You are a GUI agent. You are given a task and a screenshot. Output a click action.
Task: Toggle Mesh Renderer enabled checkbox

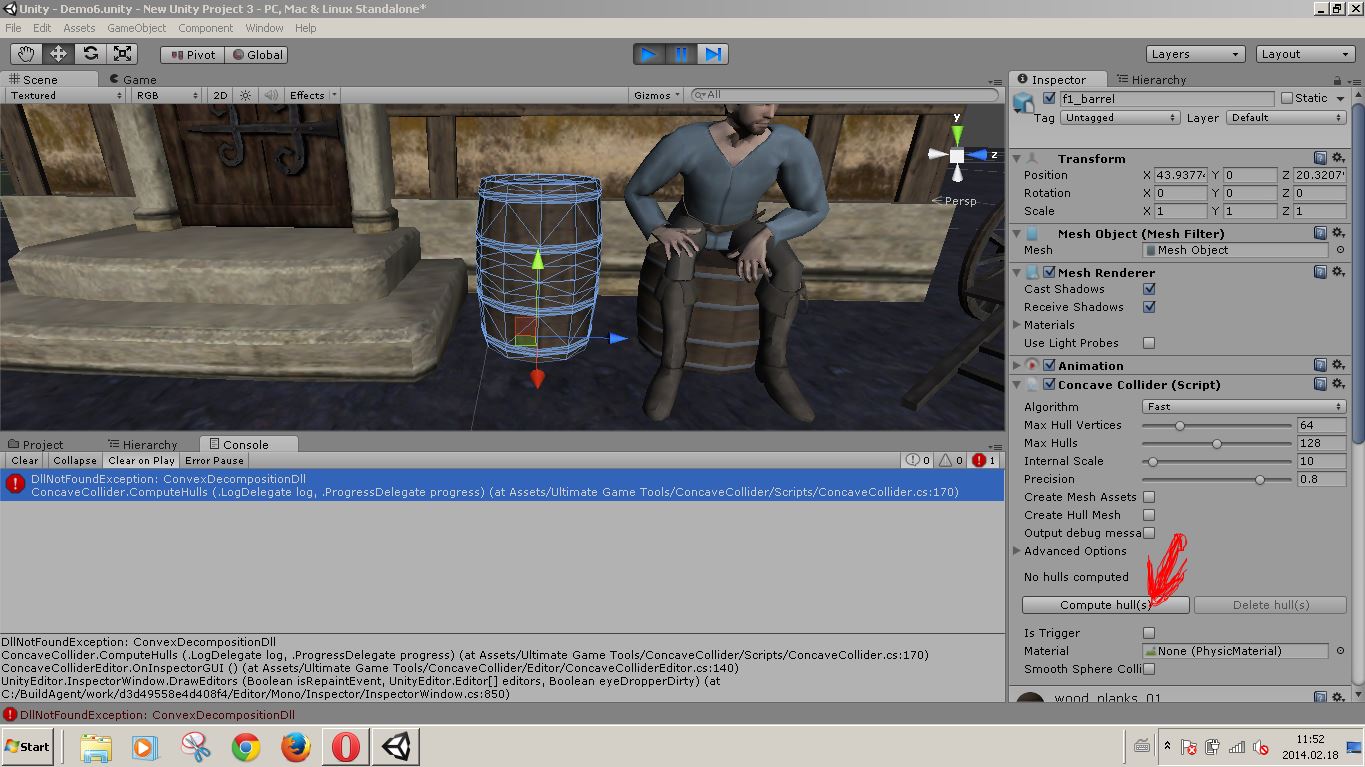click(x=1049, y=272)
